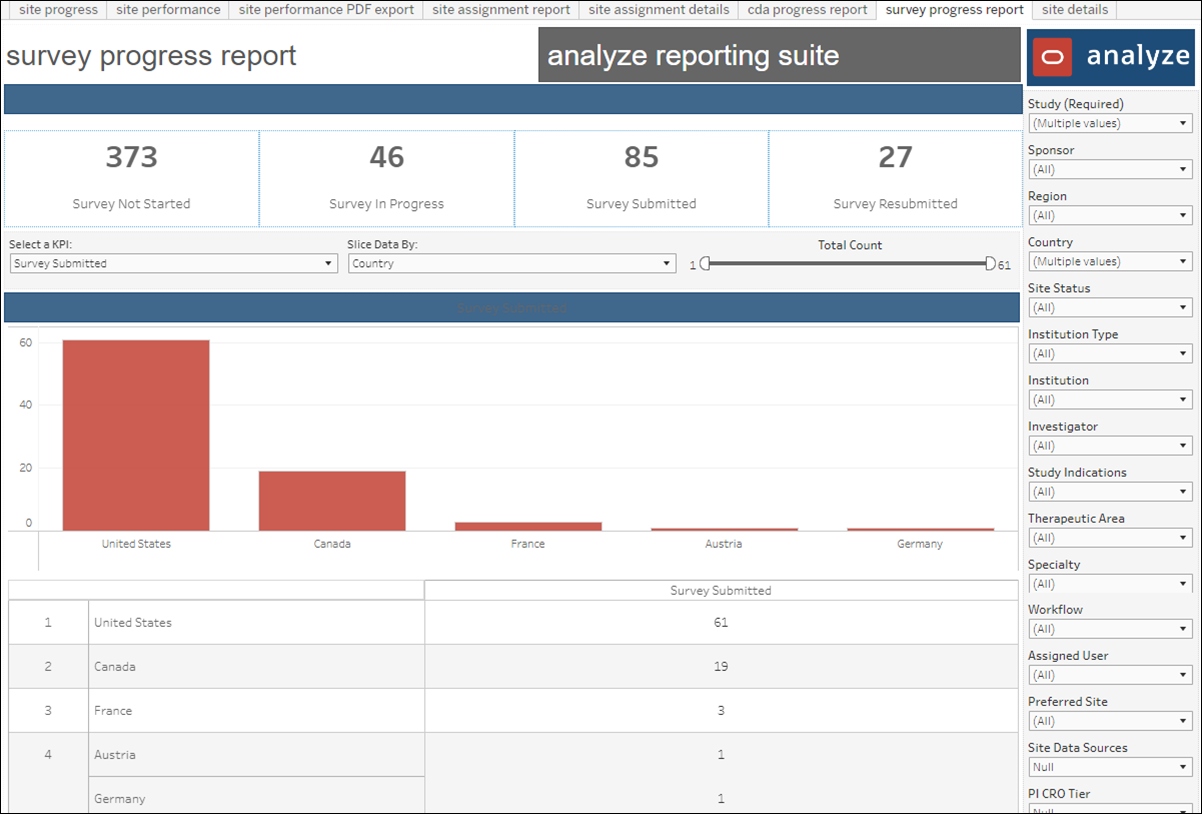Click the survey progress report page title
Viewport: 1202px width, 814px height.
point(151,55)
